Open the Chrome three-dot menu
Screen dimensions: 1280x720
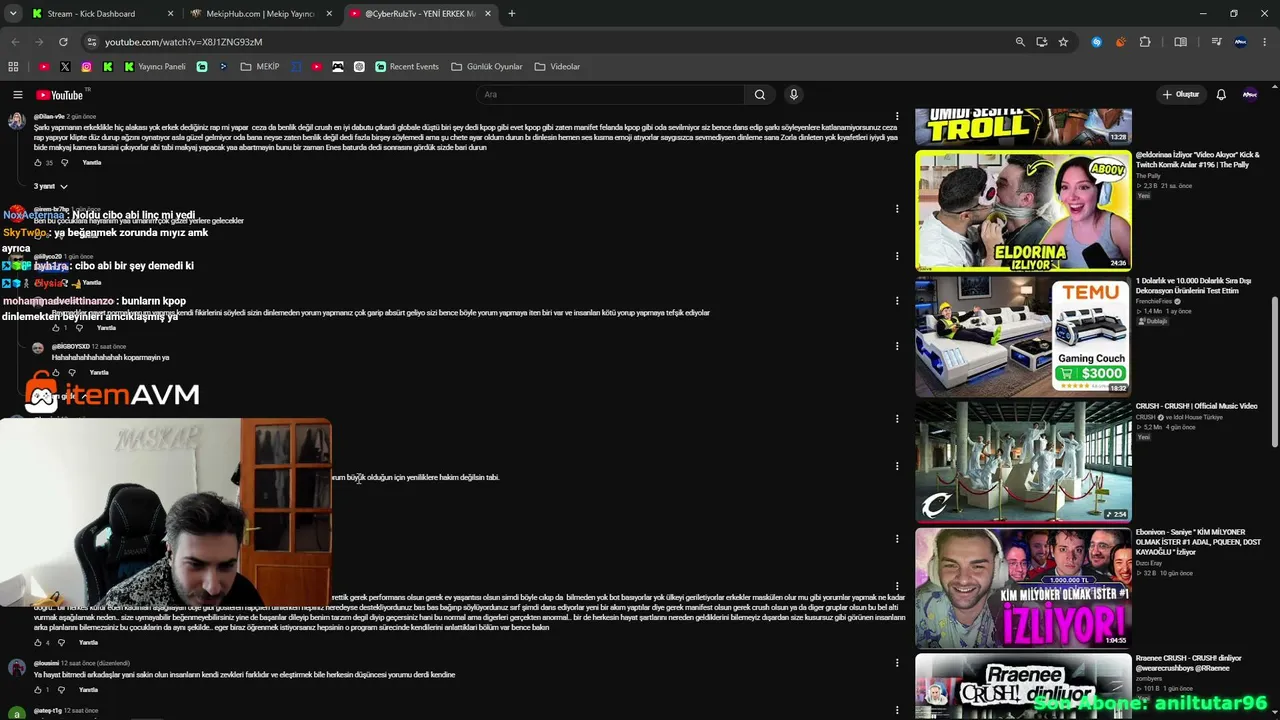pyautogui.click(x=1265, y=42)
